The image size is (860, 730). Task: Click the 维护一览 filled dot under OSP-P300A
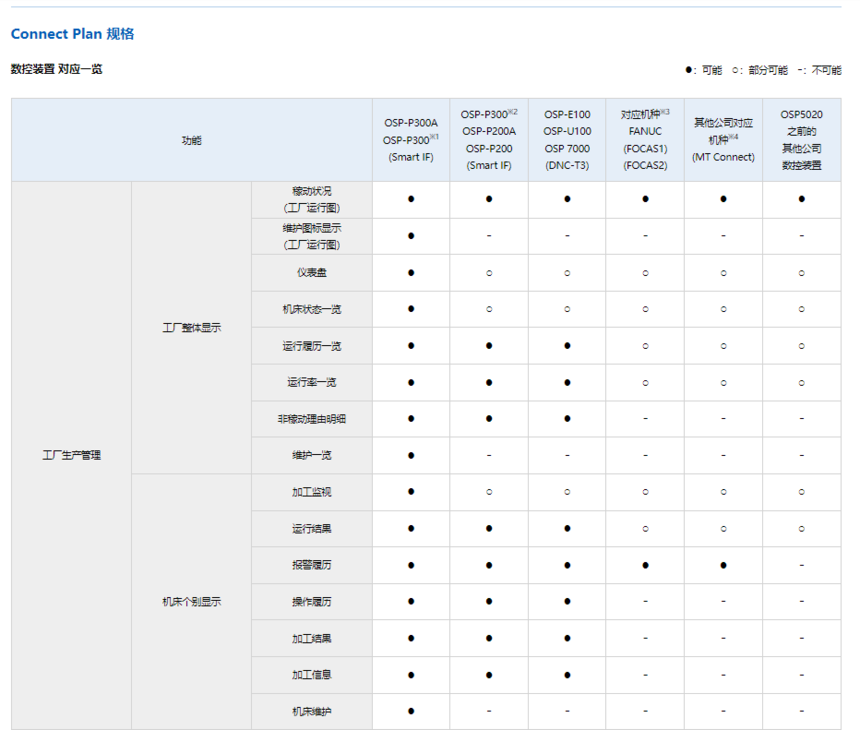[x=411, y=455]
